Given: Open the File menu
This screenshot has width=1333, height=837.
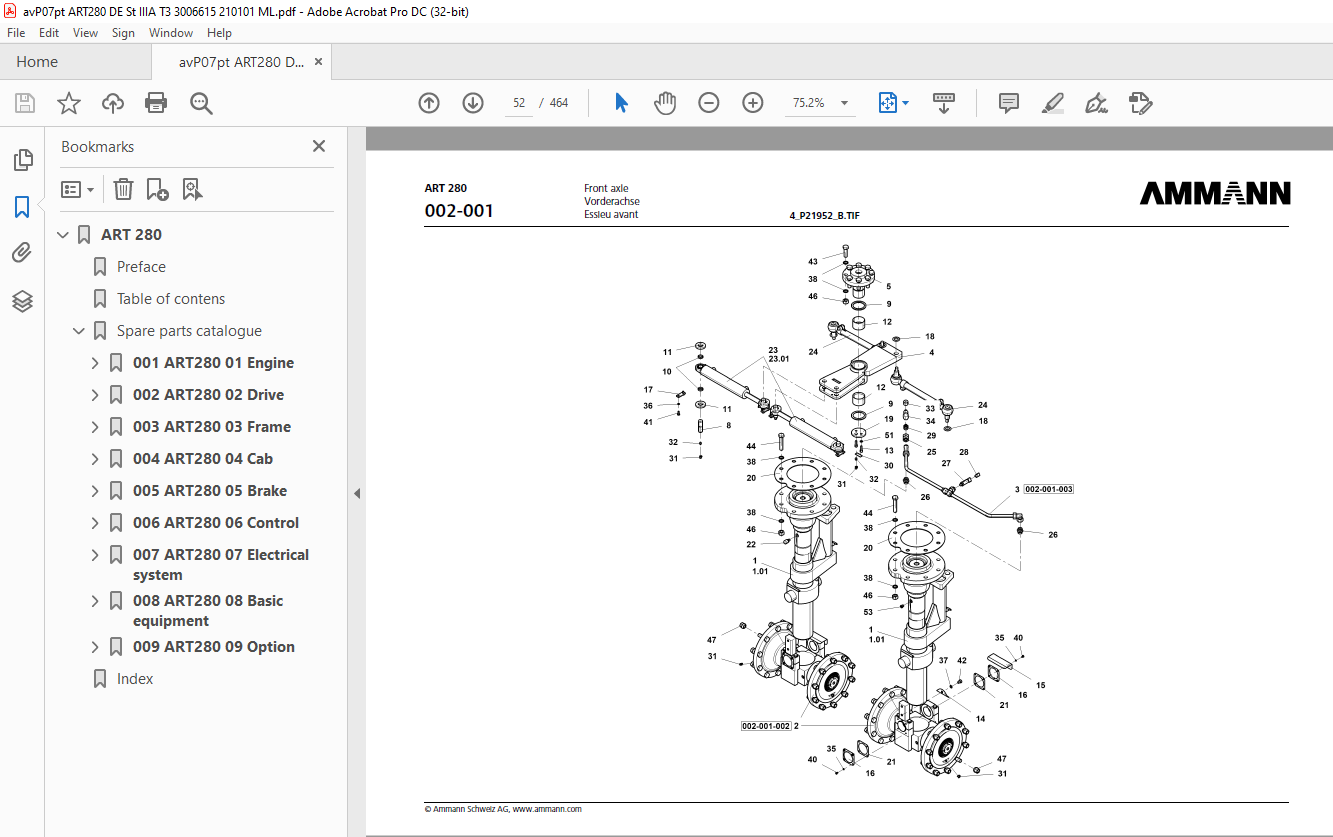Looking at the screenshot, I should point(16,33).
